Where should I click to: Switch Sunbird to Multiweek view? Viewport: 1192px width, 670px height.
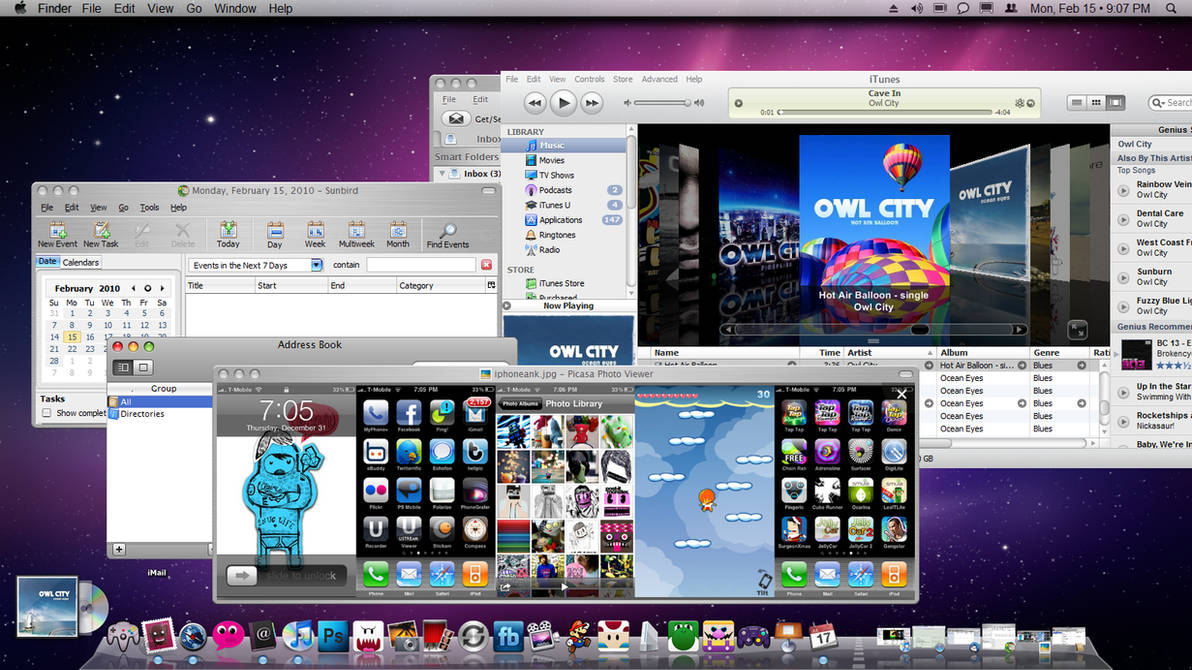click(357, 234)
